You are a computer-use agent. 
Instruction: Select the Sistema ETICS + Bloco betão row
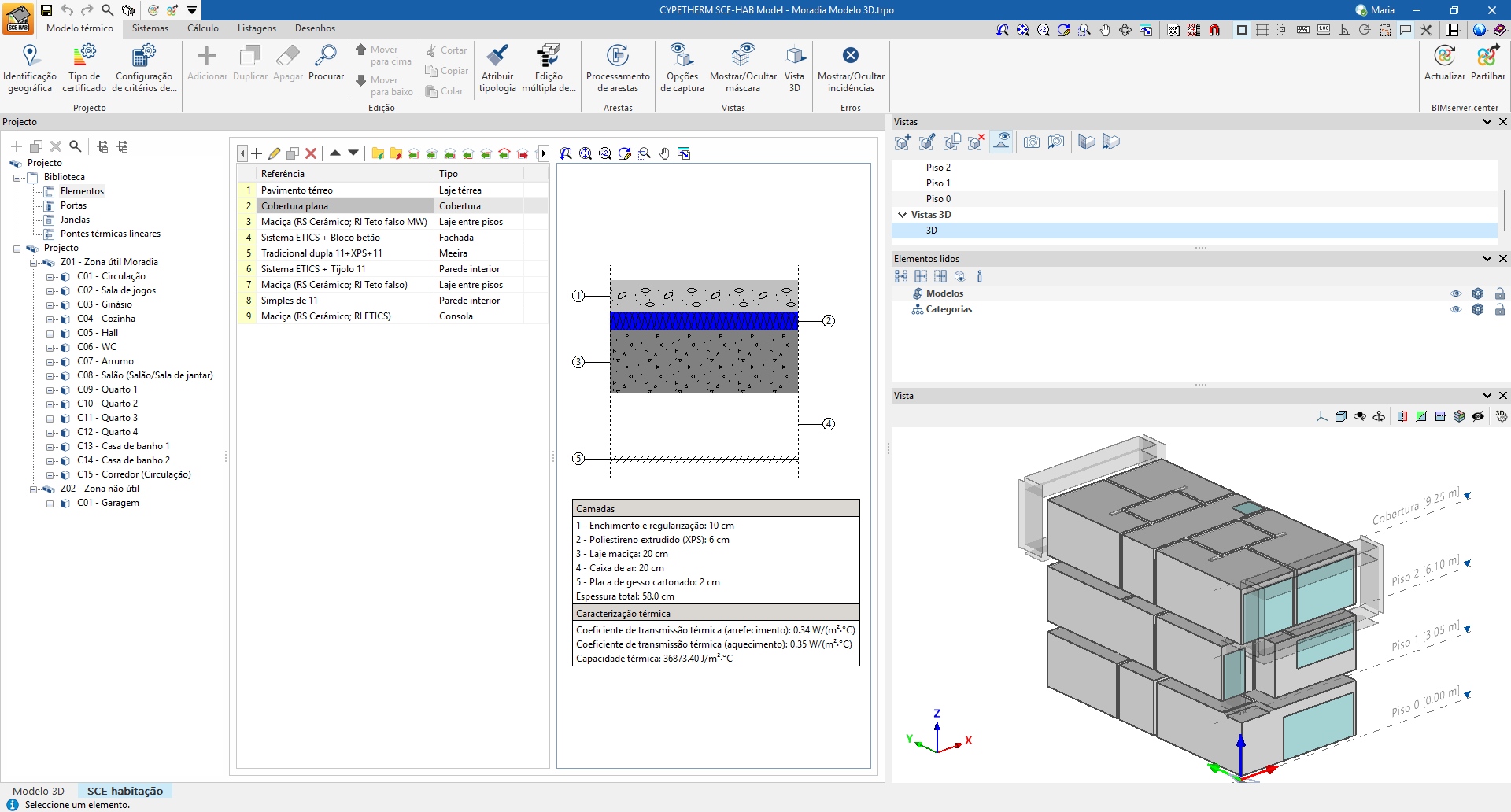pos(320,238)
